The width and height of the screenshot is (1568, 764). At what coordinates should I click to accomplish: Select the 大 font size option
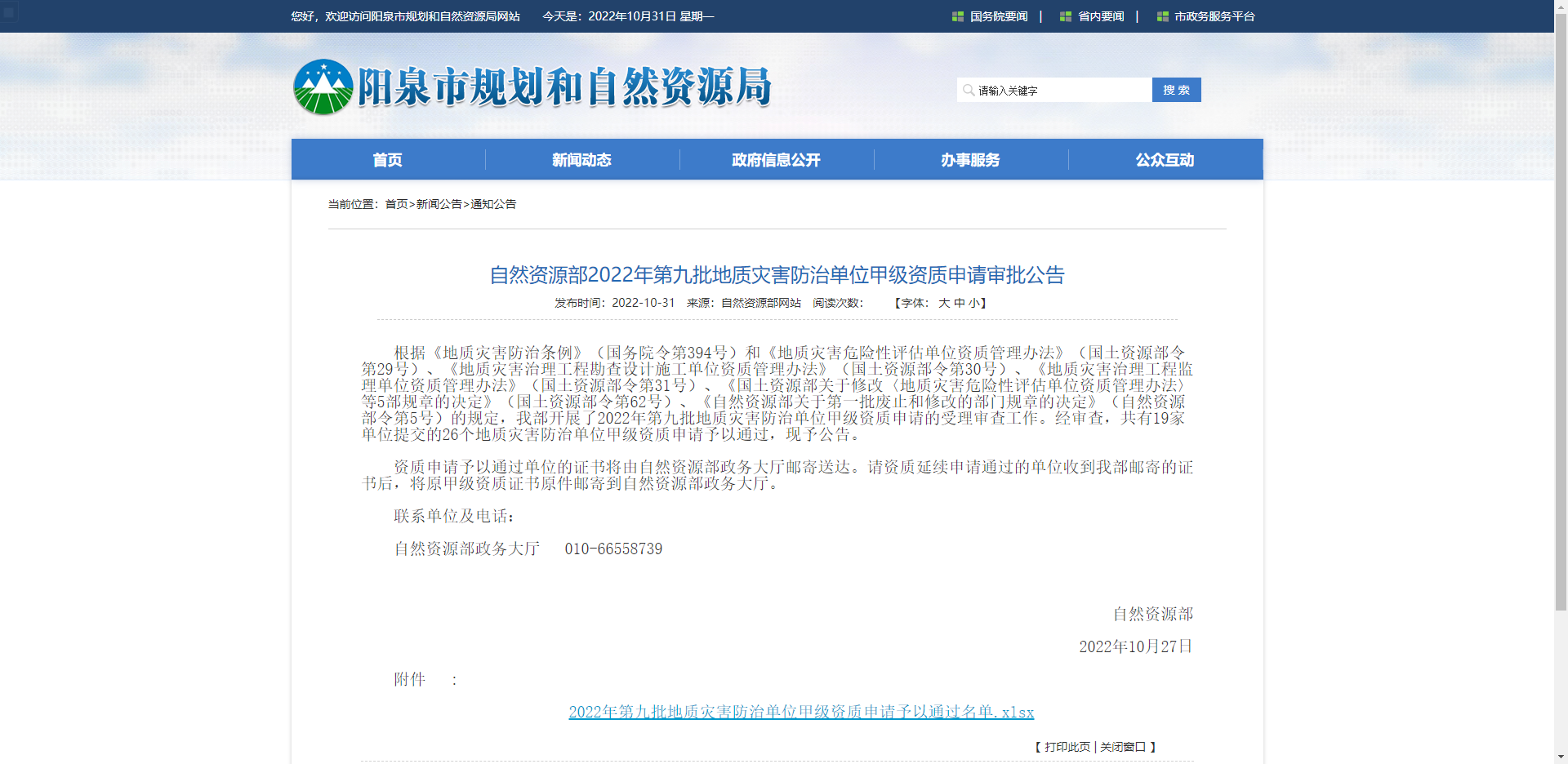(943, 303)
